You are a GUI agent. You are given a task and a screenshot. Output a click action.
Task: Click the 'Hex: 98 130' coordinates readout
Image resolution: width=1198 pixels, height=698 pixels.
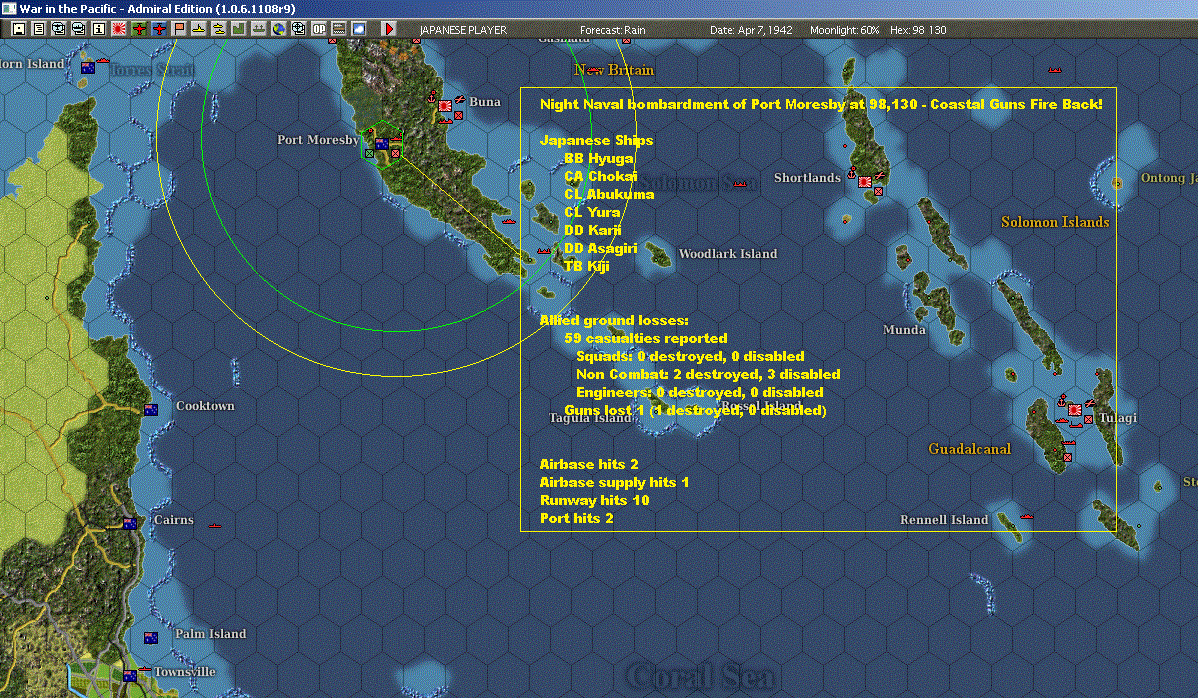coord(918,31)
